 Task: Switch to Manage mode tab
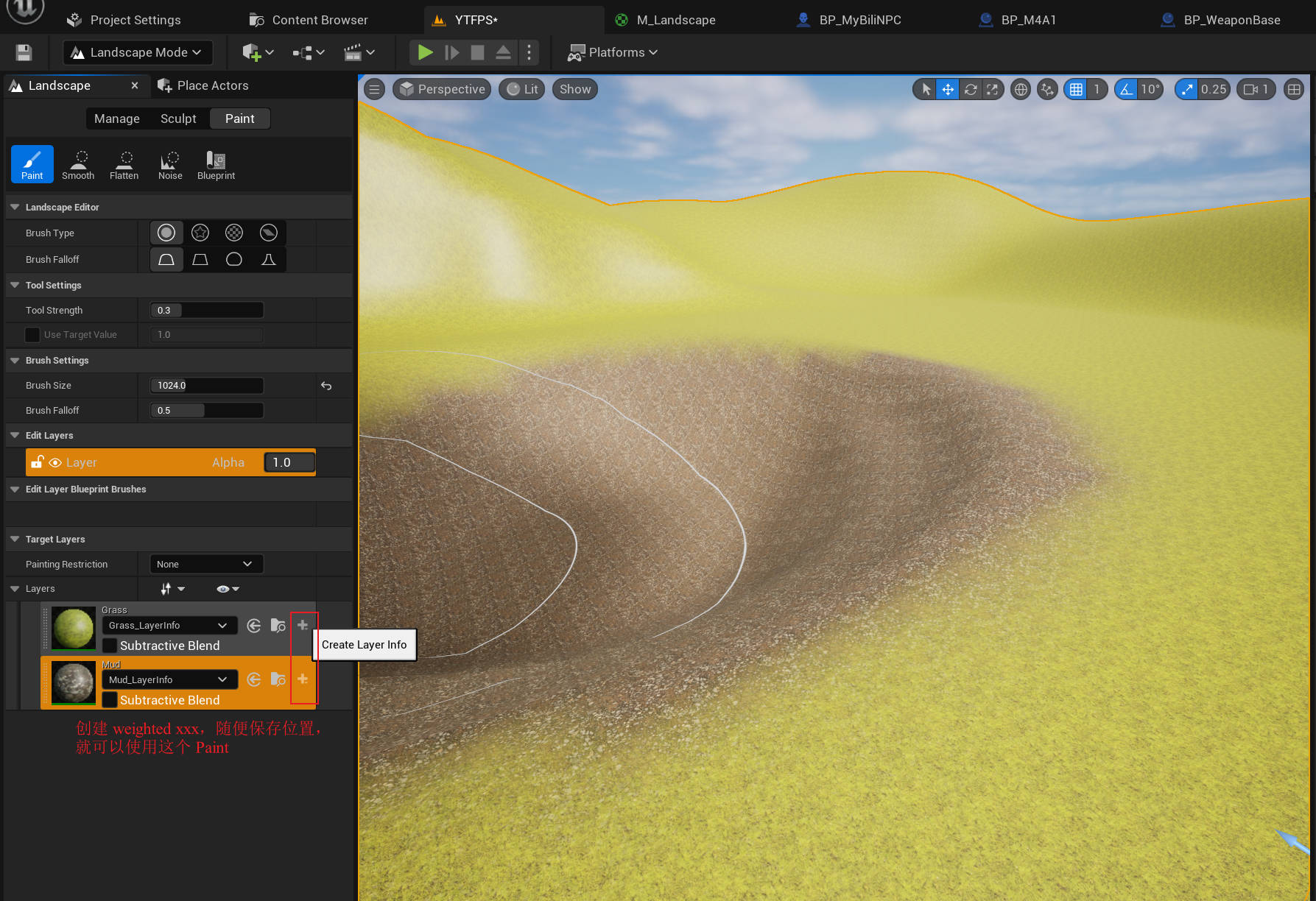[117, 119]
